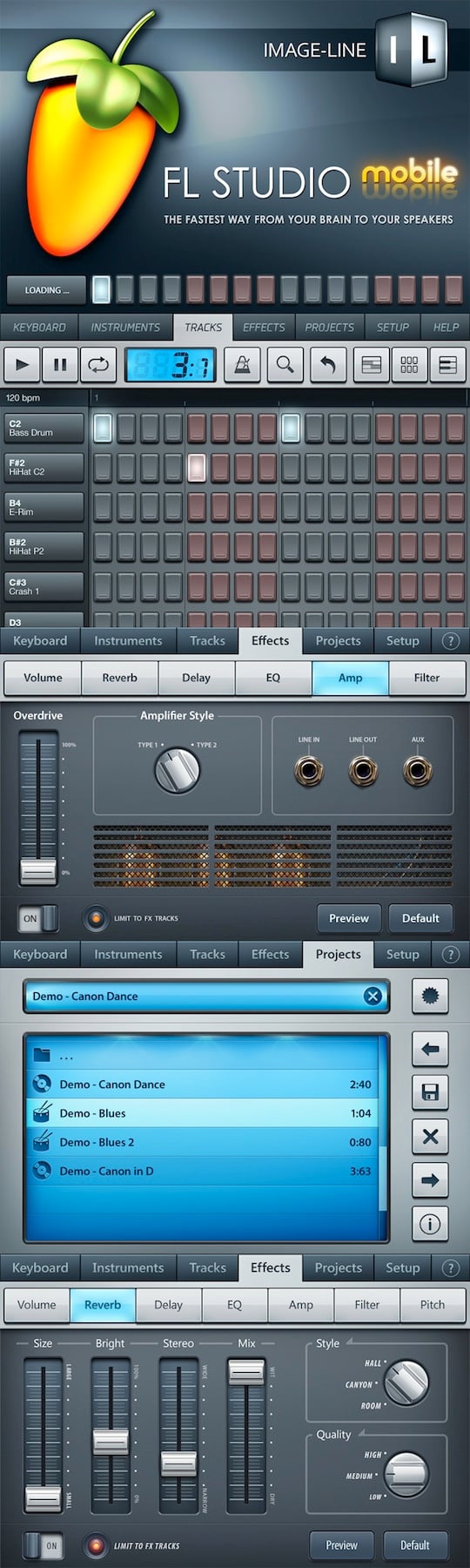Image resolution: width=470 pixels, height=1568 pixels.
Task: Open help '?' icon above Amp panel
Action: 450,640
